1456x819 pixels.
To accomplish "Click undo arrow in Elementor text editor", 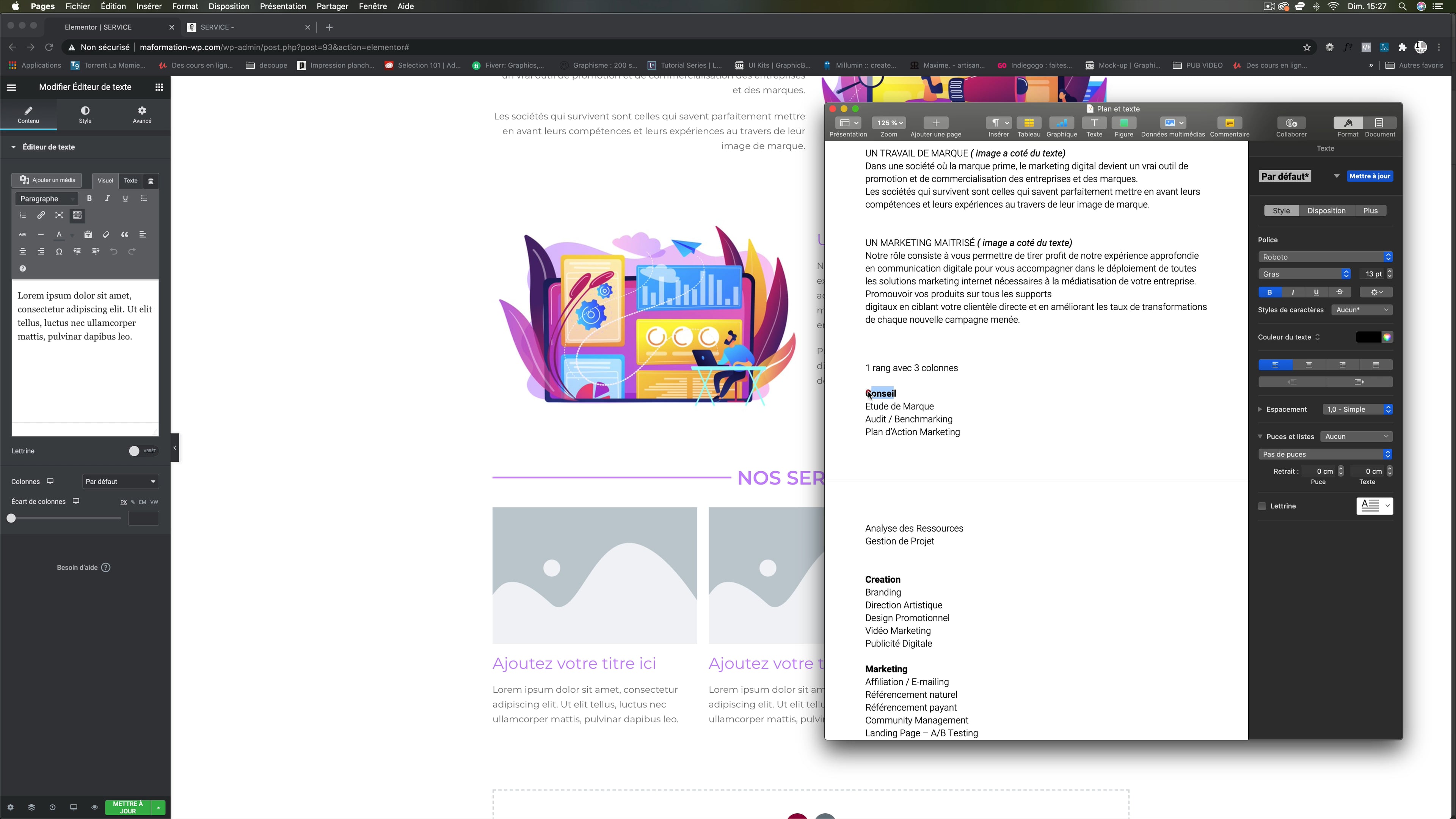I will pyautogui.click(x=114, y=251).
